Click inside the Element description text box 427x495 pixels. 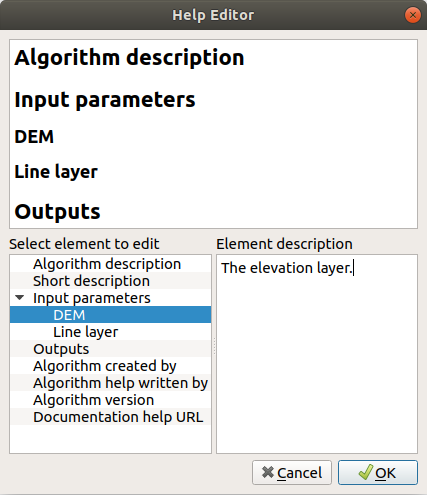pos(317,354)
